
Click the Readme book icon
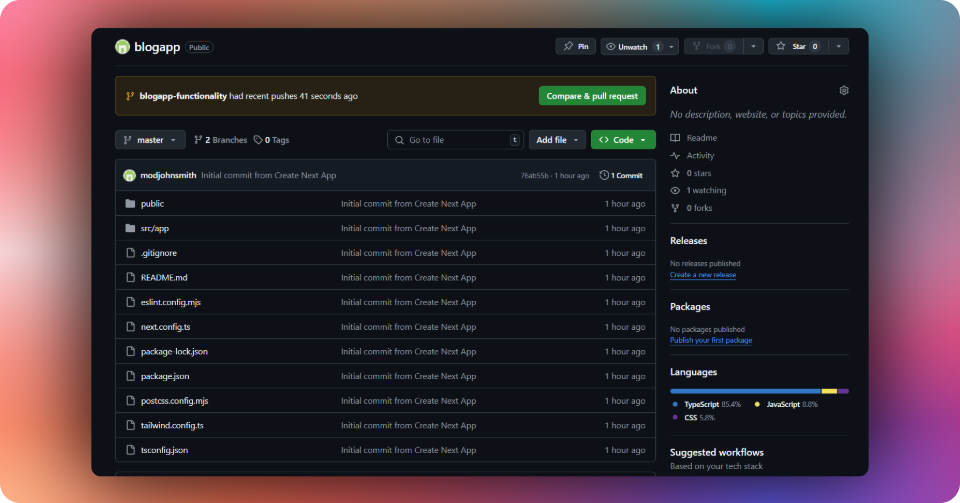(x=675, y=138)
